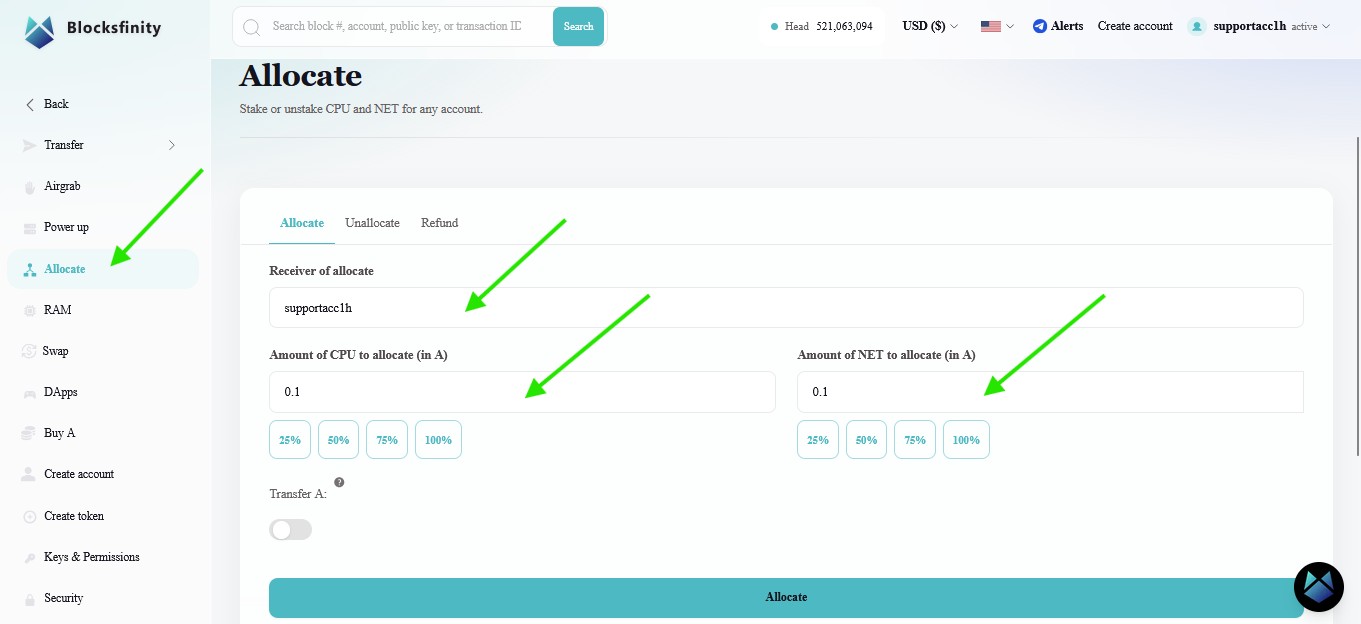Select the RAM icon in sidebar
The image size is (1361, 624).
29,310
